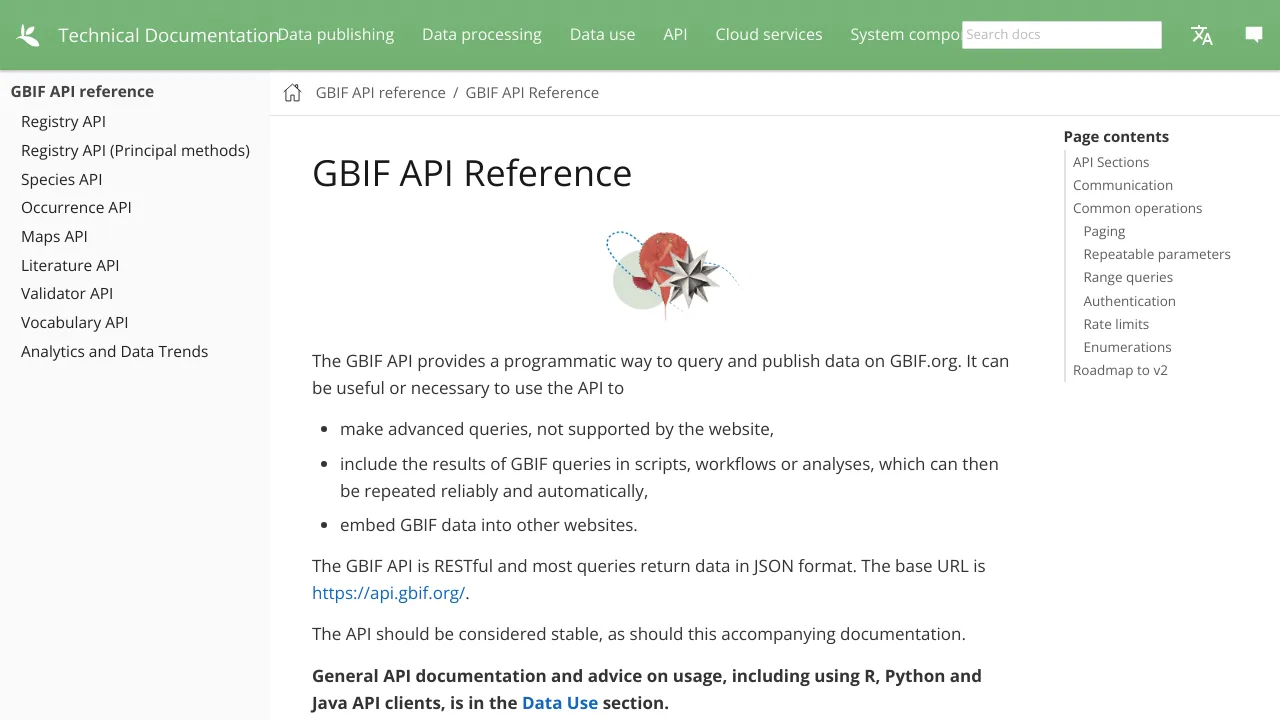Viewport: 1280px width, 720px height.
Task: Open Validator API in the sidebar
Action: coord(67,293)
